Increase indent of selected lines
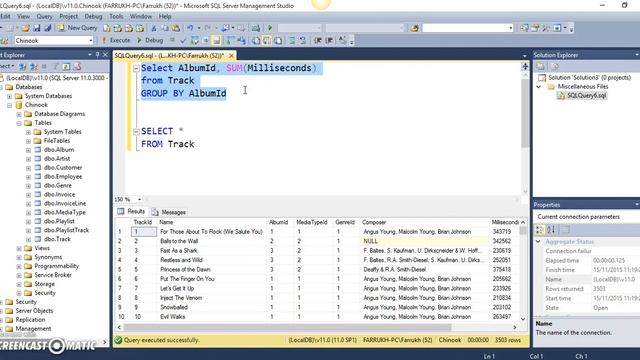The width and height of the screenshot is (640, 360). click(329, 40)
